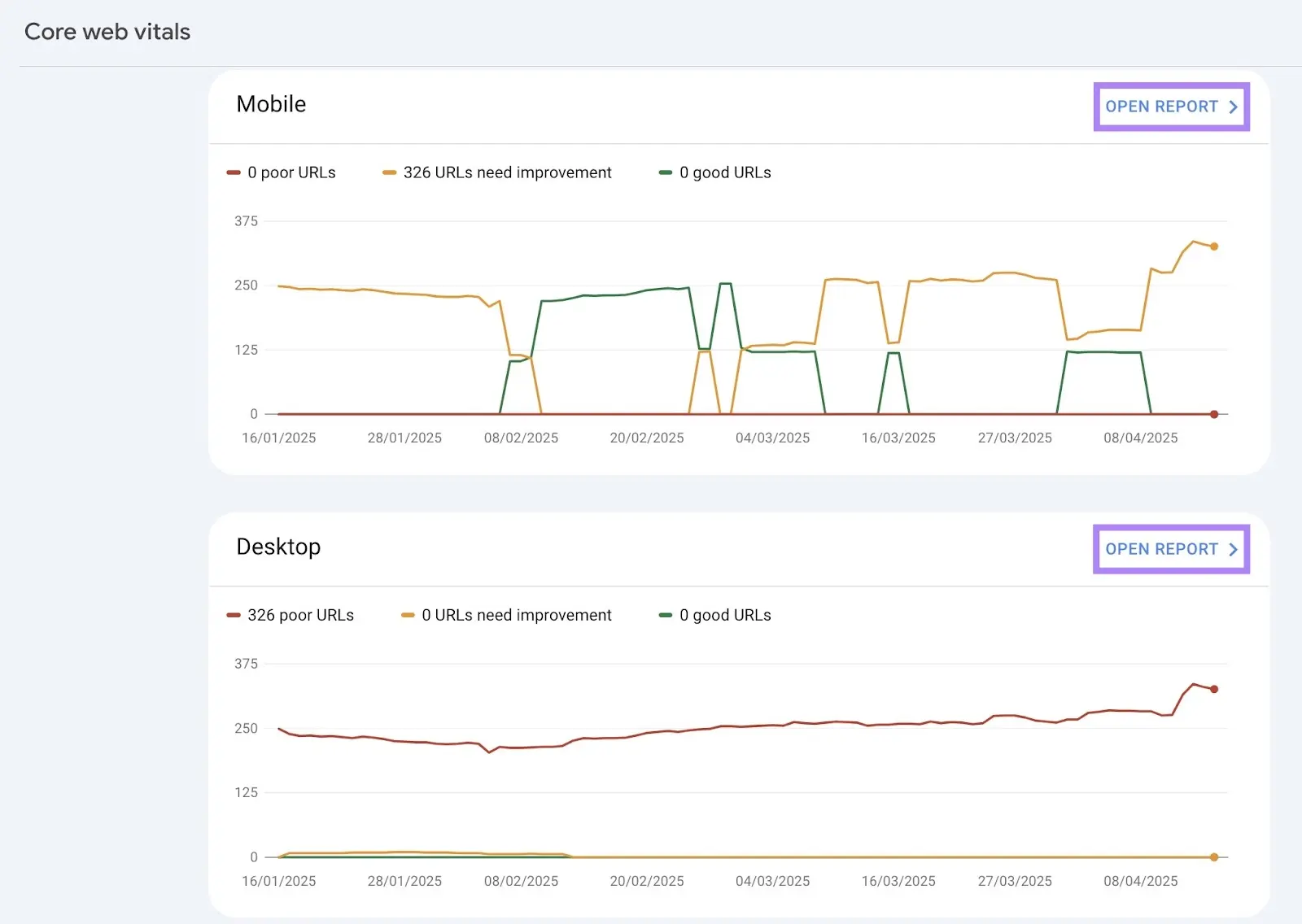This screenshot has height=924, width=1302.
Task: Open the Mobile core web vitals report
Action: 1161,106
